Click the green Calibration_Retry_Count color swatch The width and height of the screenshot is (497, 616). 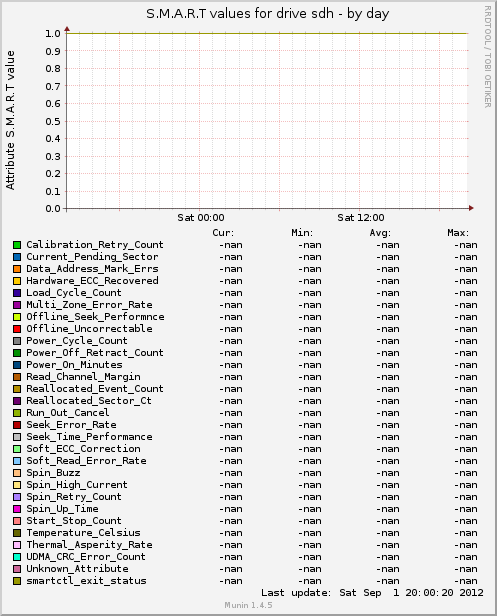(17, 245)
